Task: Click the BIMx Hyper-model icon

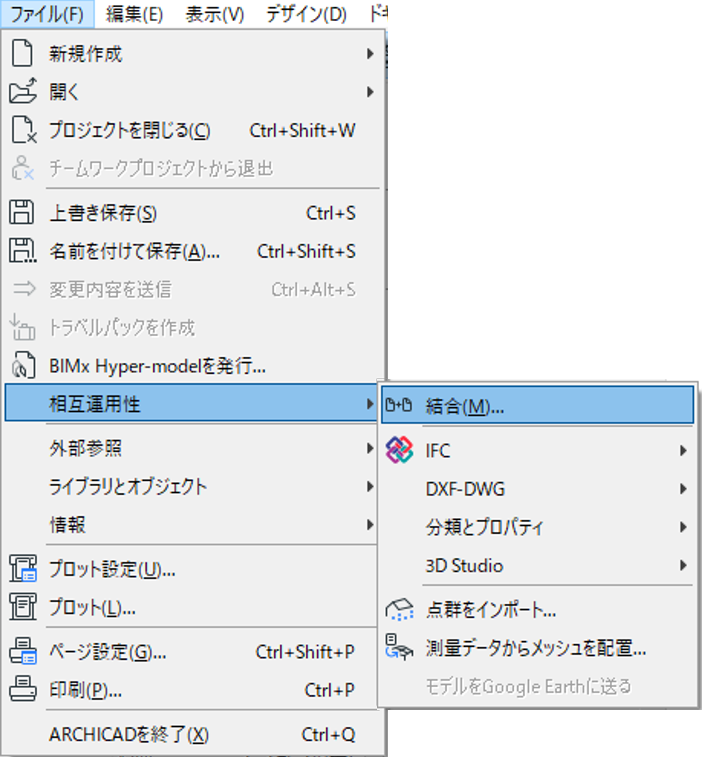Action: coord(23,365)
